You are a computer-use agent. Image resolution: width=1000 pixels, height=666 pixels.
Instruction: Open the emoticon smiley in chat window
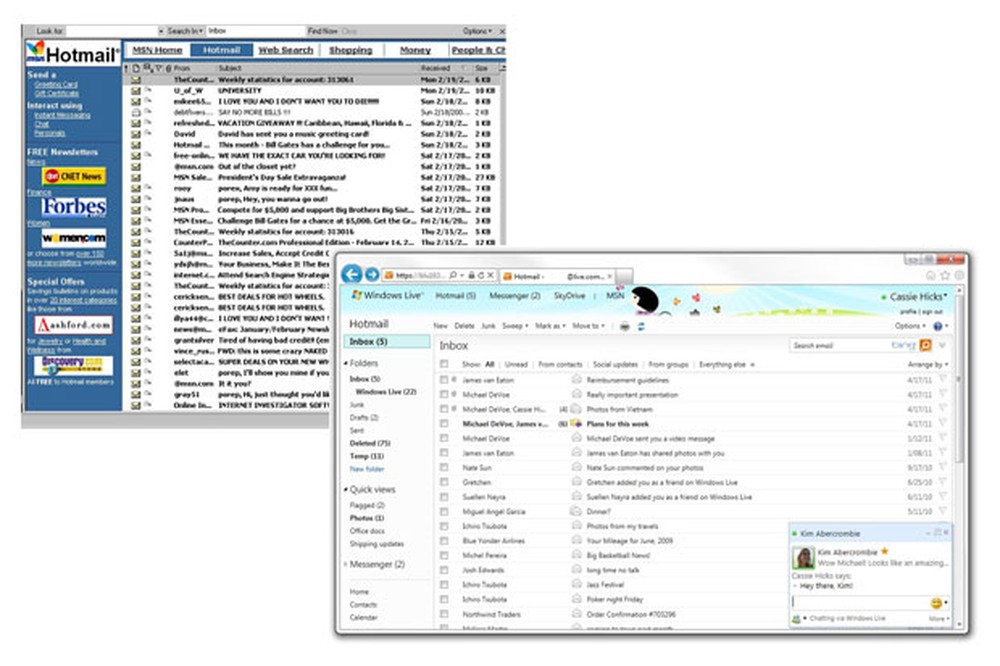coord(936,602)
